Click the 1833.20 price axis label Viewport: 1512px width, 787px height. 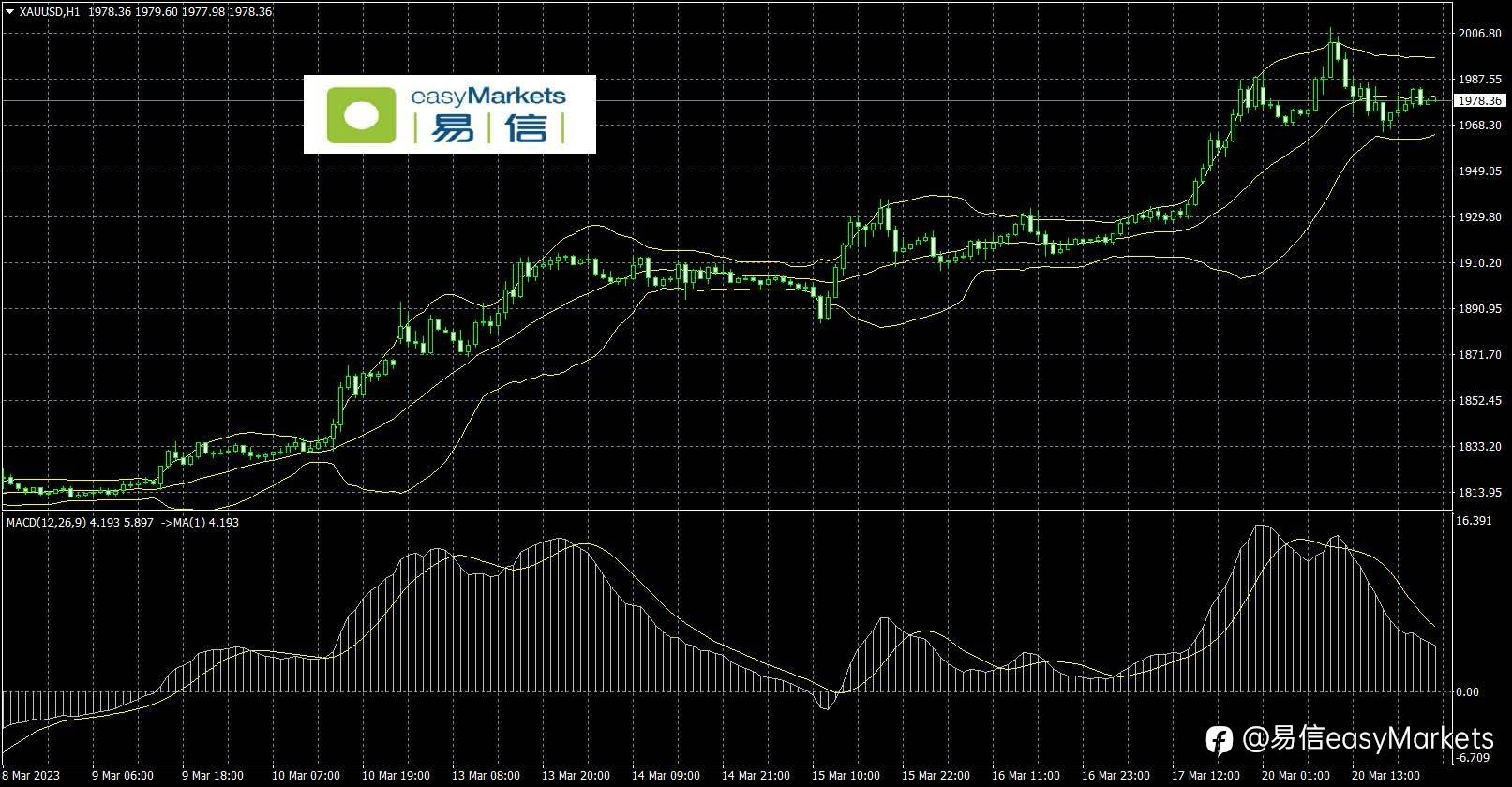[x=1480, y=446]
